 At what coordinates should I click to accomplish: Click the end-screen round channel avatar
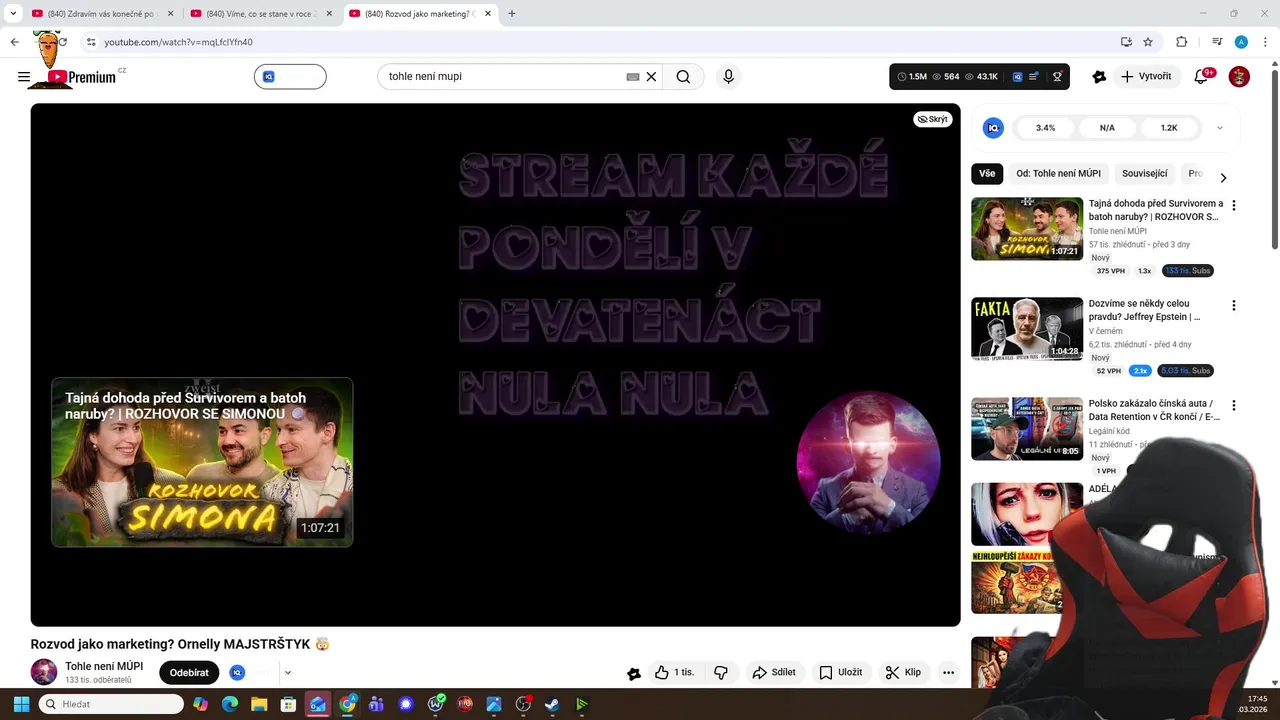click(868, 462)
